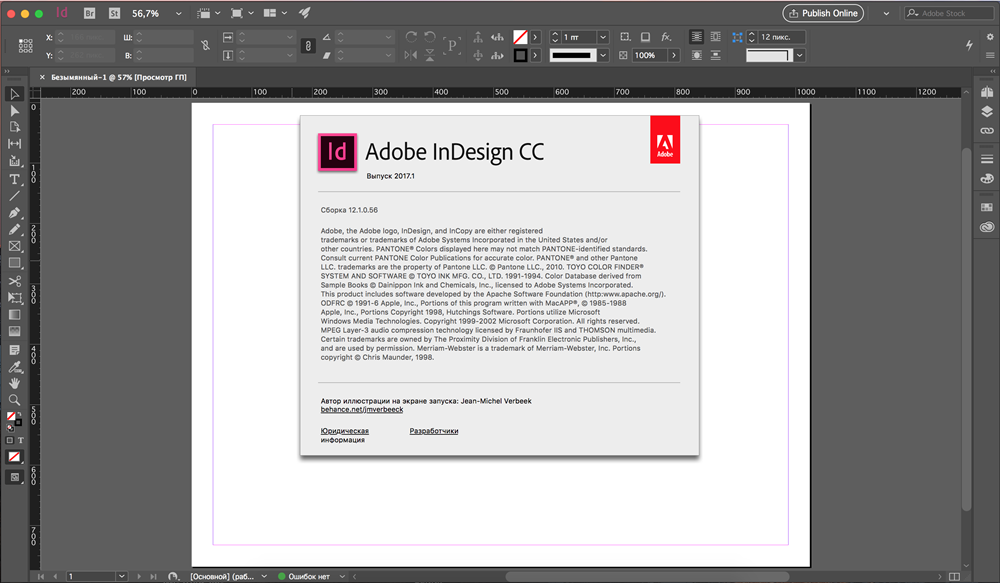1000x583 pixels.
Task: Open Юридическая информация link
Action: [x=344, y=435]
